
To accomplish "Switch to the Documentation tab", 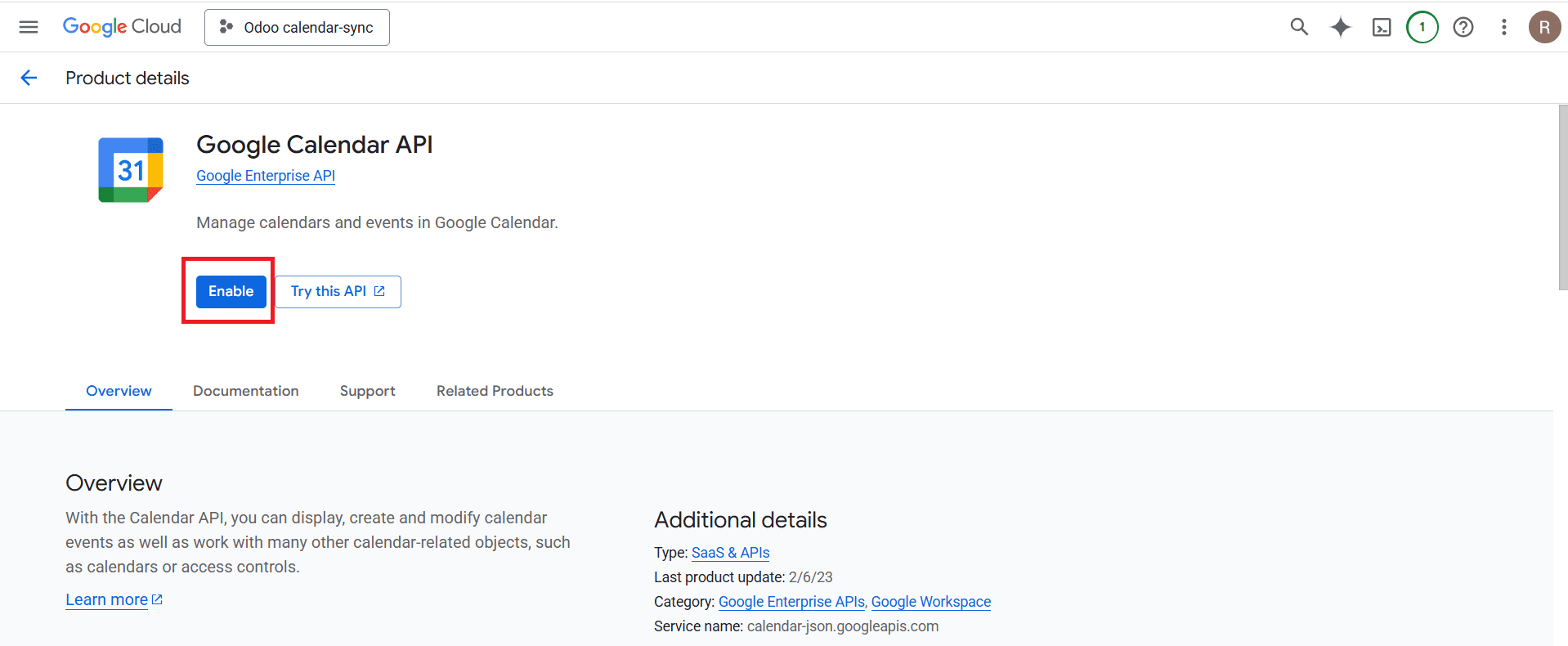I will [245, 391].
